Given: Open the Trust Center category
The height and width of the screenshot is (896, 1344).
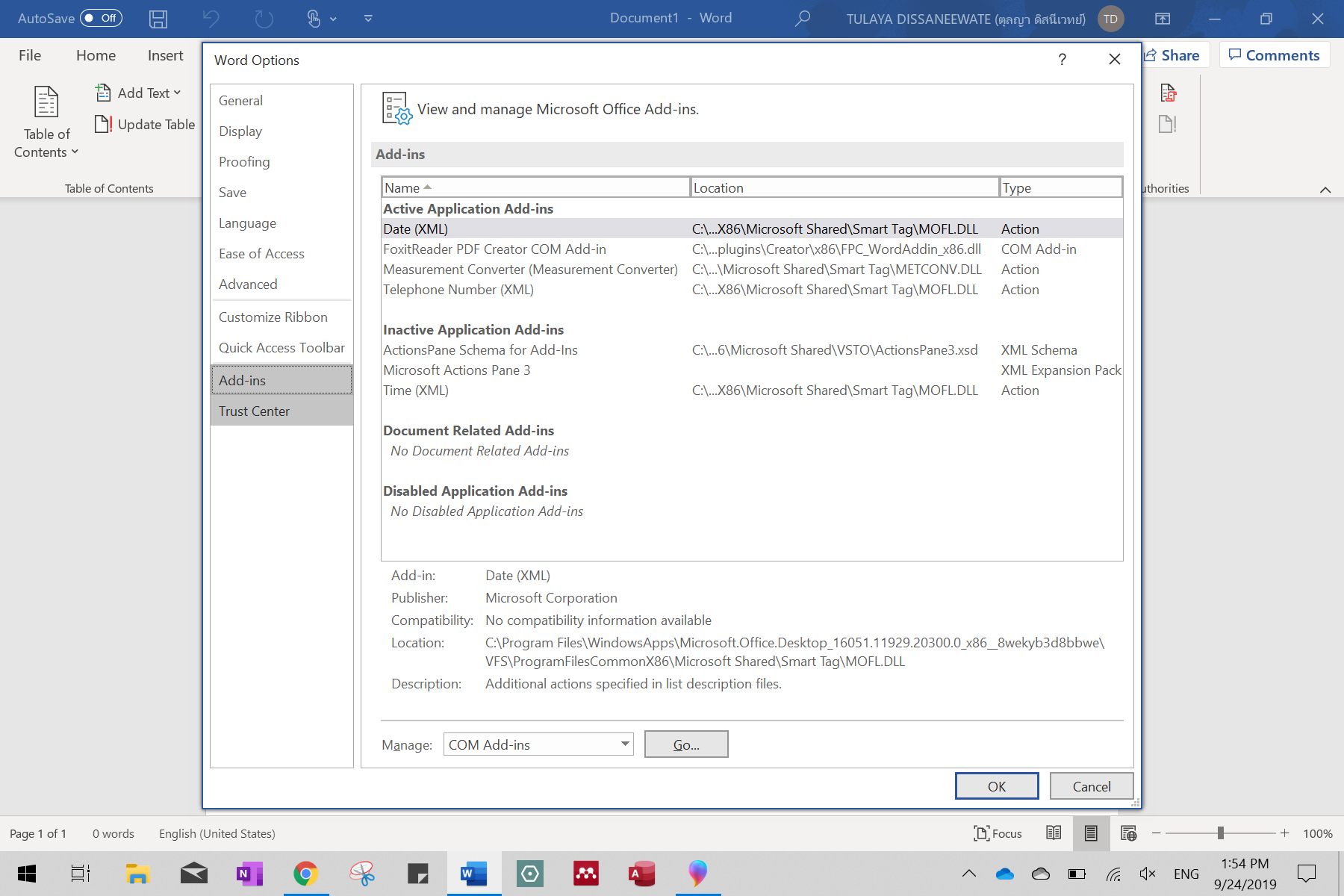Looking at the screenshot, I should coord(281,411).
